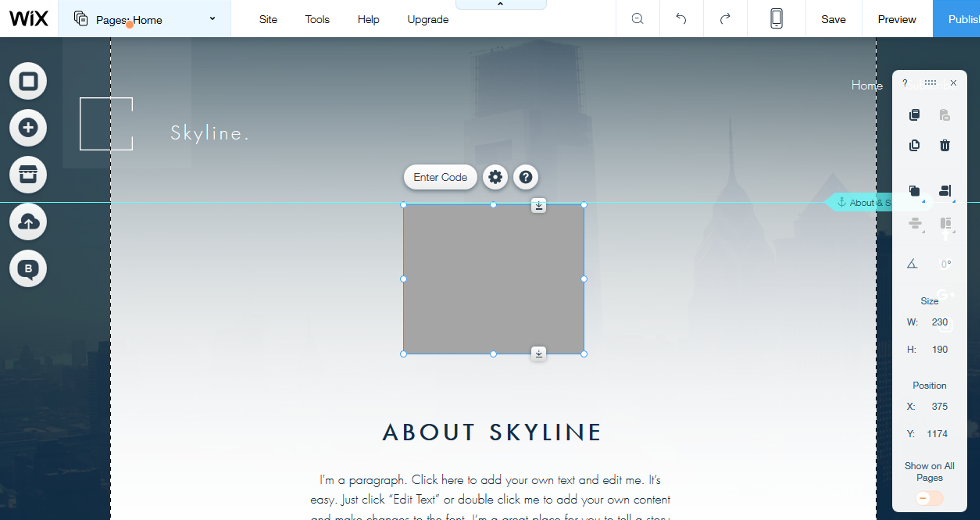Edit the X position value 375
This screenshot has height=520, width=980.
pos(939,406)
